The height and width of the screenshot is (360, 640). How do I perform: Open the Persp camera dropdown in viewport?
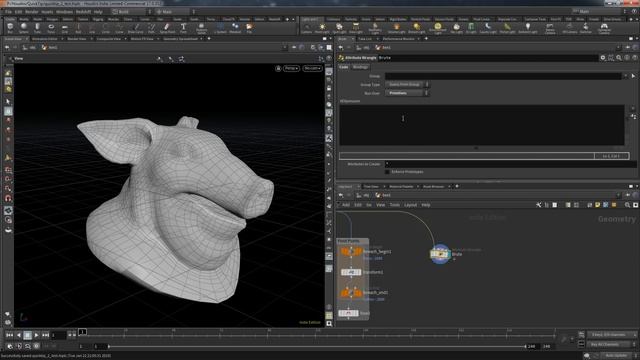coord(291,68)
